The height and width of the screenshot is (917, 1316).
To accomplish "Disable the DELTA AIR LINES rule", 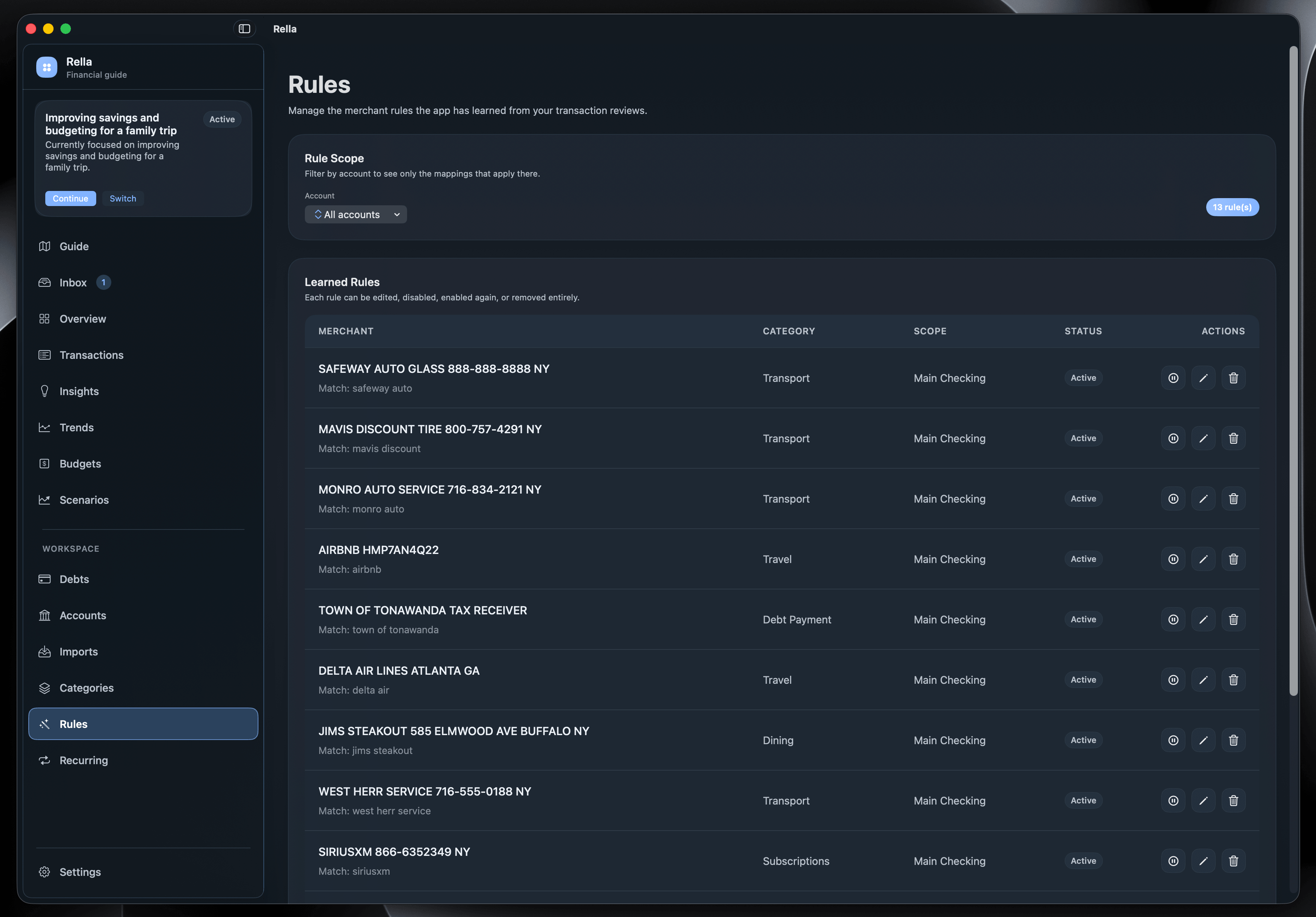I will 1173,680.
